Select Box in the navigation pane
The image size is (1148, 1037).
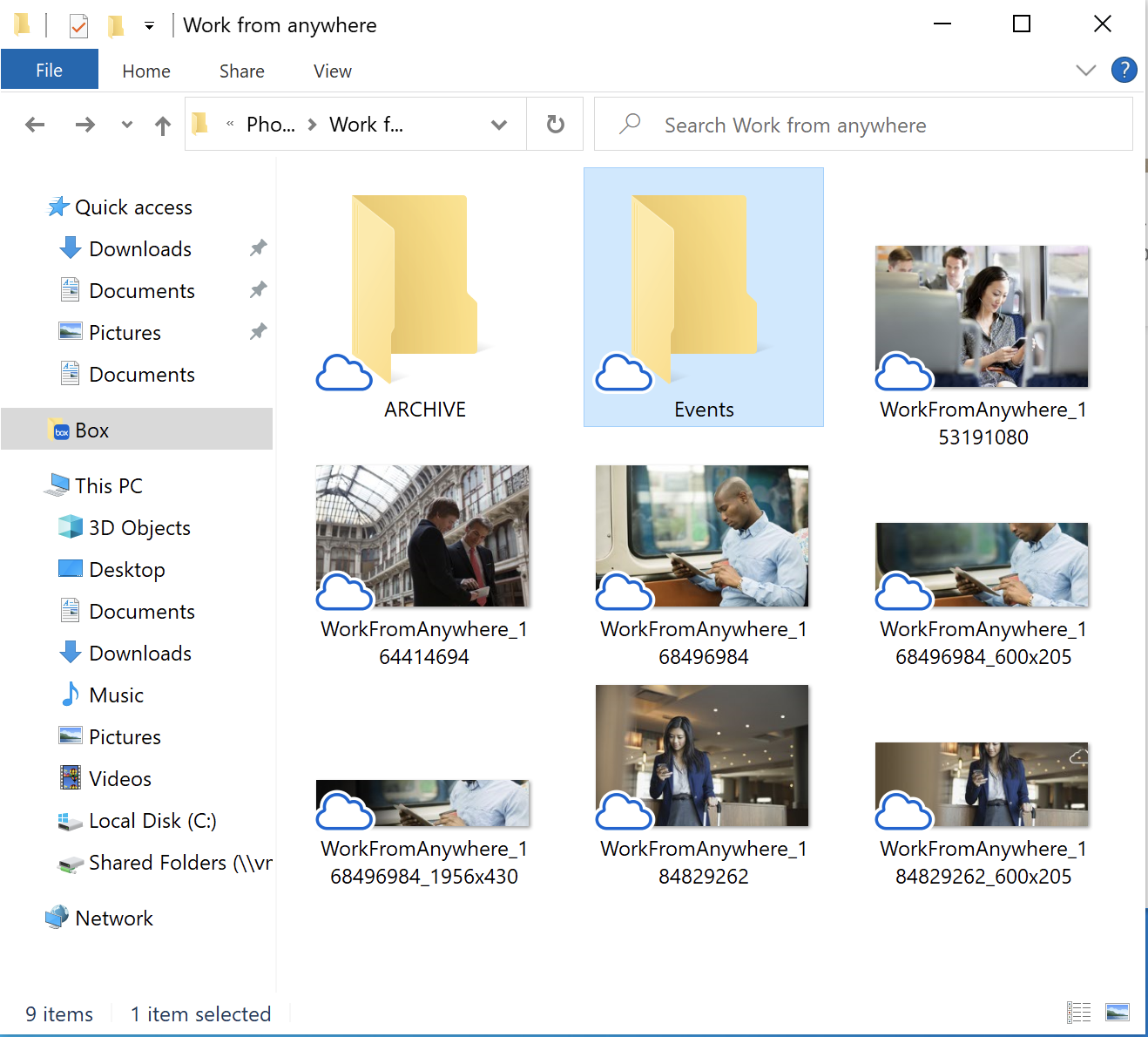[91, 430]
